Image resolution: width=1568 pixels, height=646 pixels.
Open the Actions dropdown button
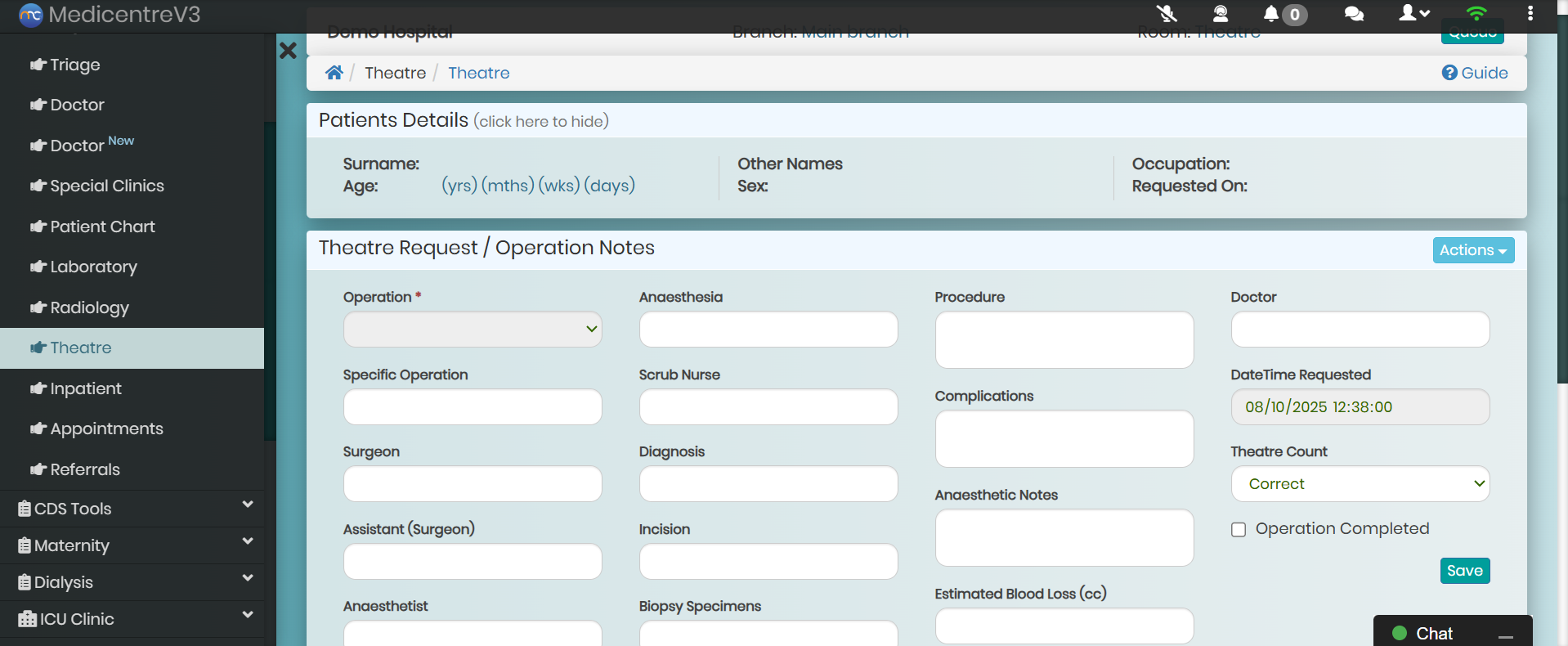(1472, 250)
